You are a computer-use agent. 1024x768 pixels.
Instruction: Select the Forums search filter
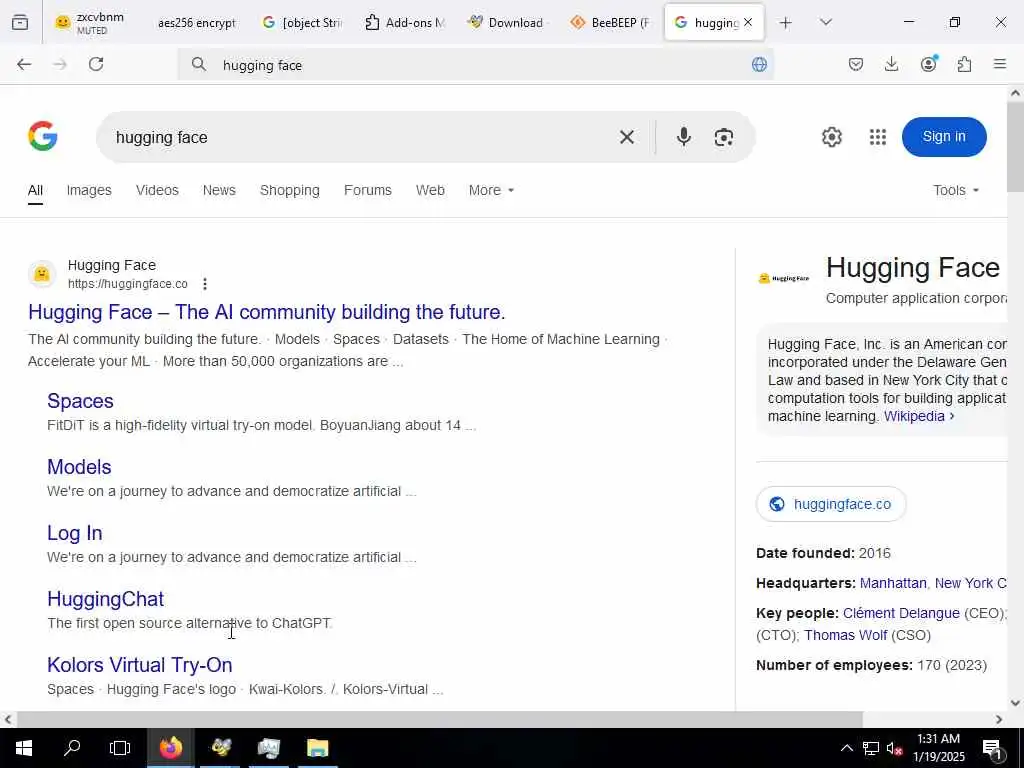click(x=368, y=190)
